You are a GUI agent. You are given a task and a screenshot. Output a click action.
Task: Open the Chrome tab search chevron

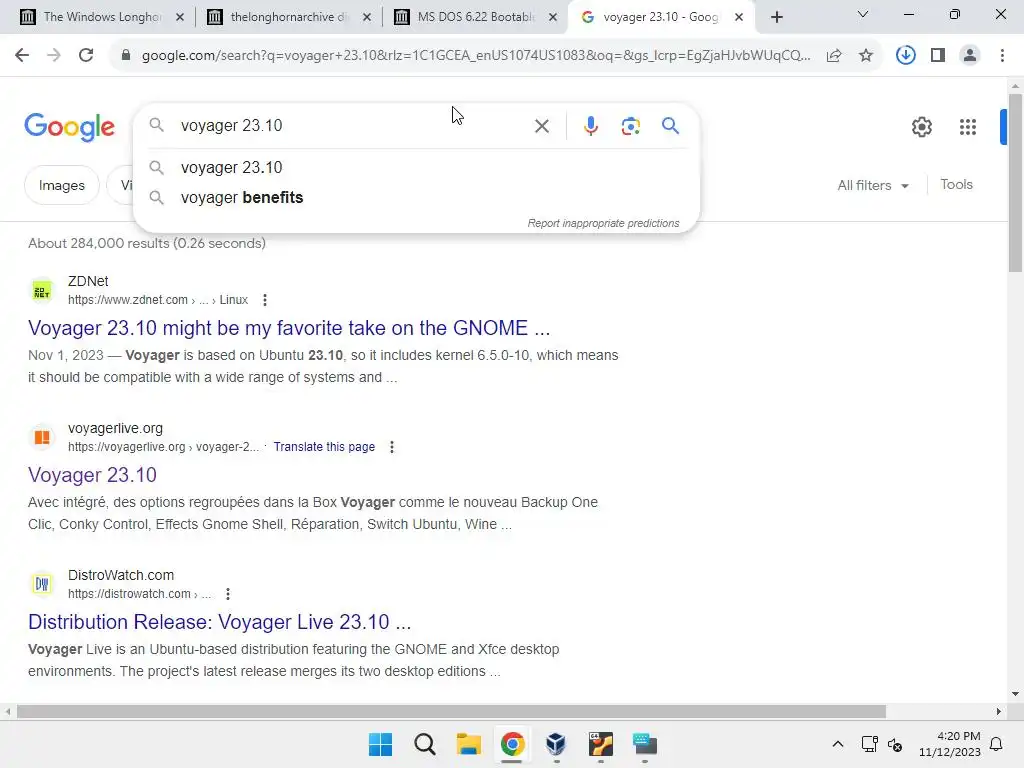click(x=862, y=14)
